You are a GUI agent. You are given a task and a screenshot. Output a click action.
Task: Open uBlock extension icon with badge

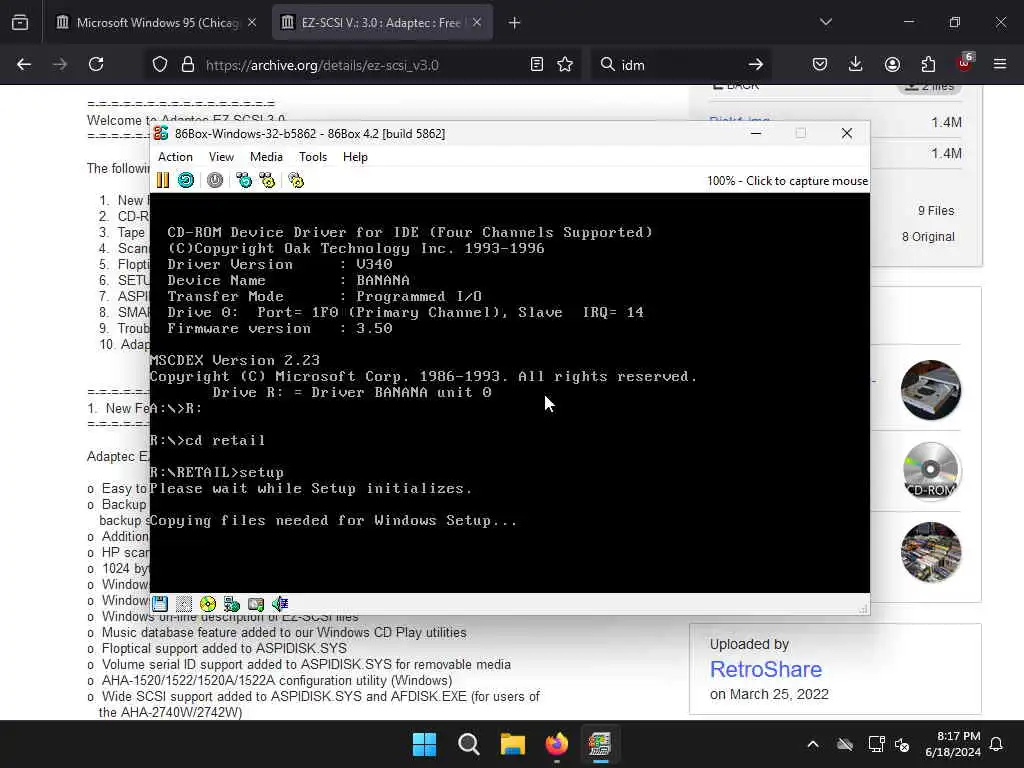click(965, 63)
